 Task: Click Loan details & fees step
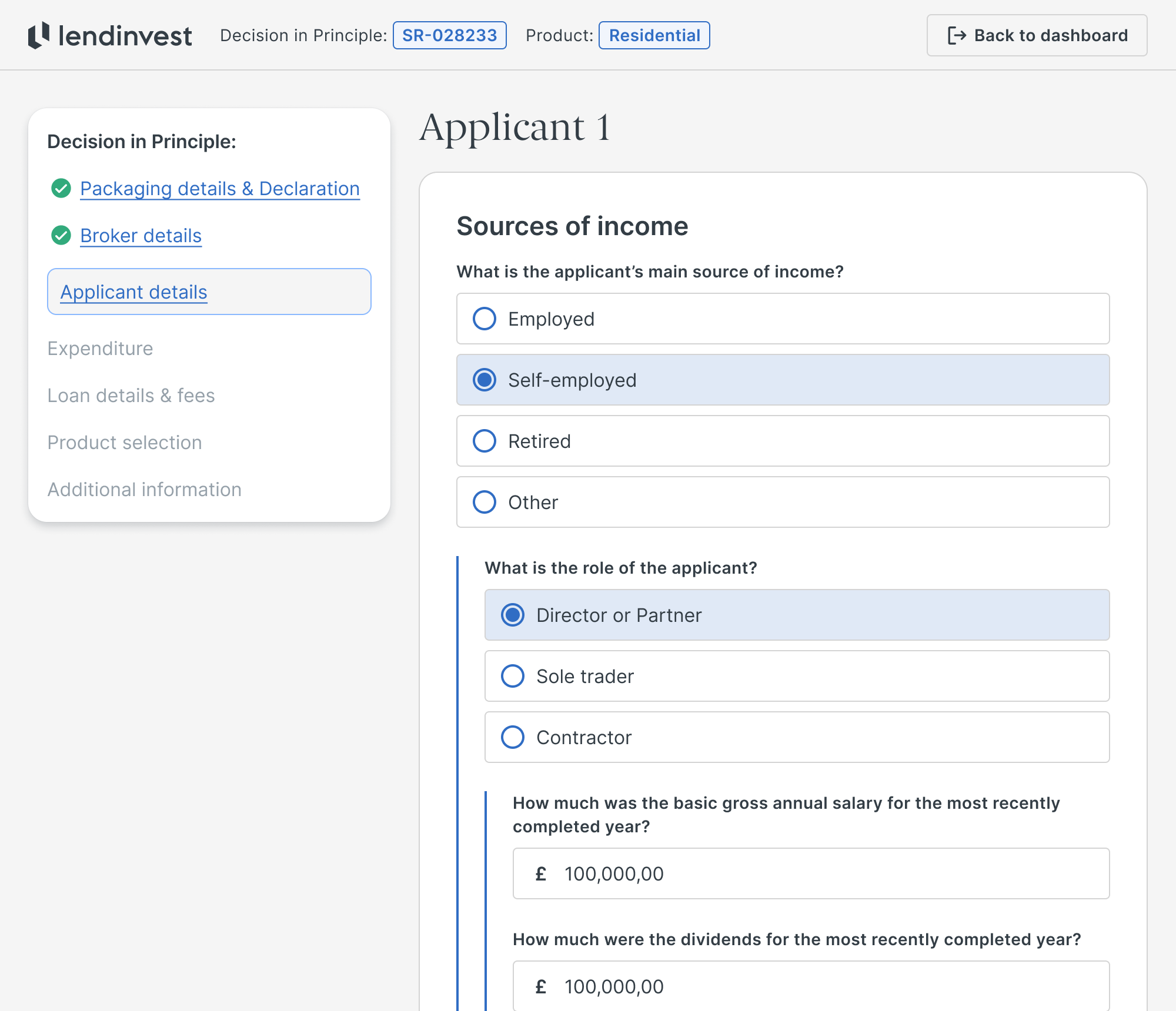click(x=131, y=396)
